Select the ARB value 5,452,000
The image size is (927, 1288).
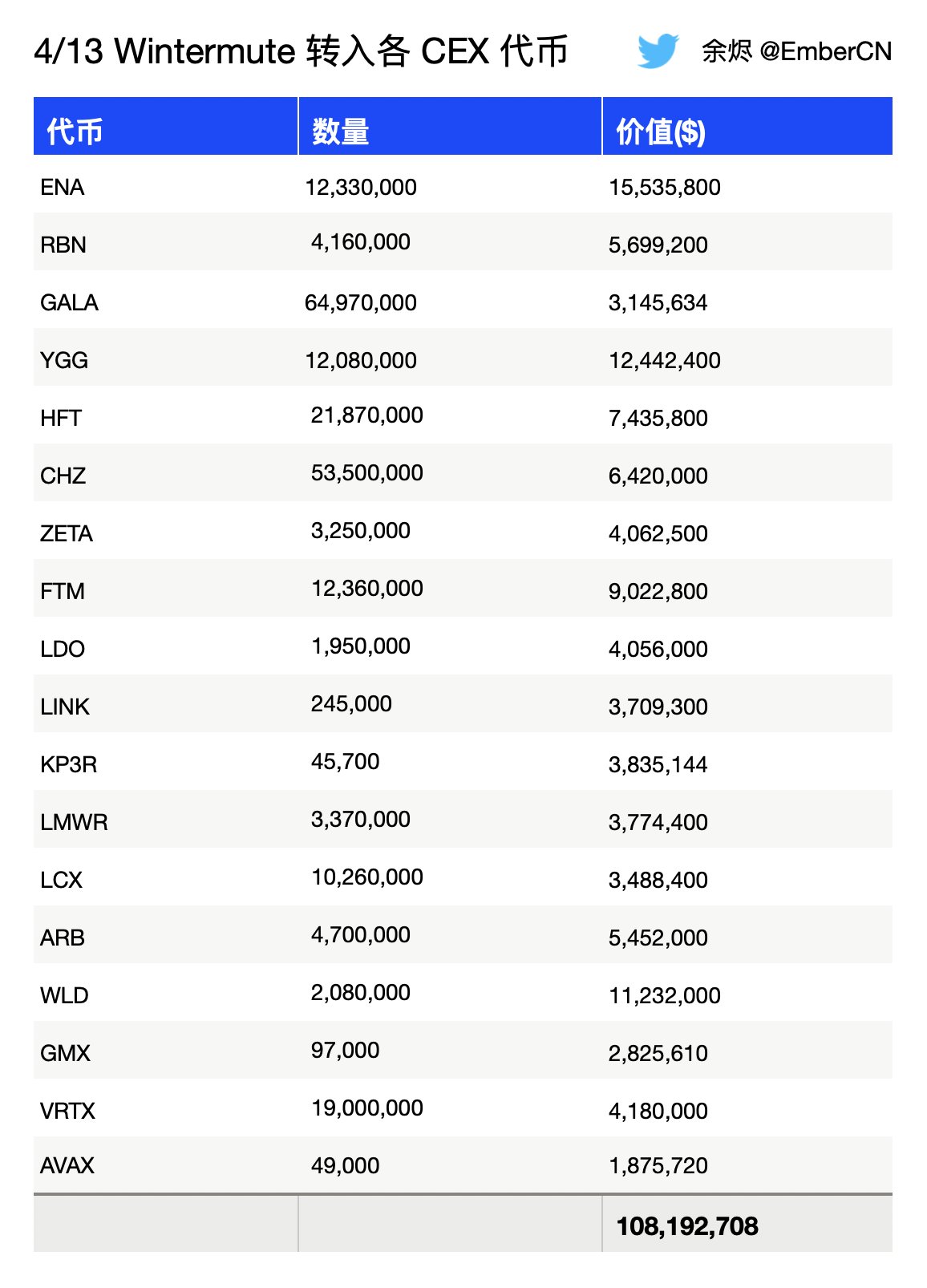coord(658,938)
